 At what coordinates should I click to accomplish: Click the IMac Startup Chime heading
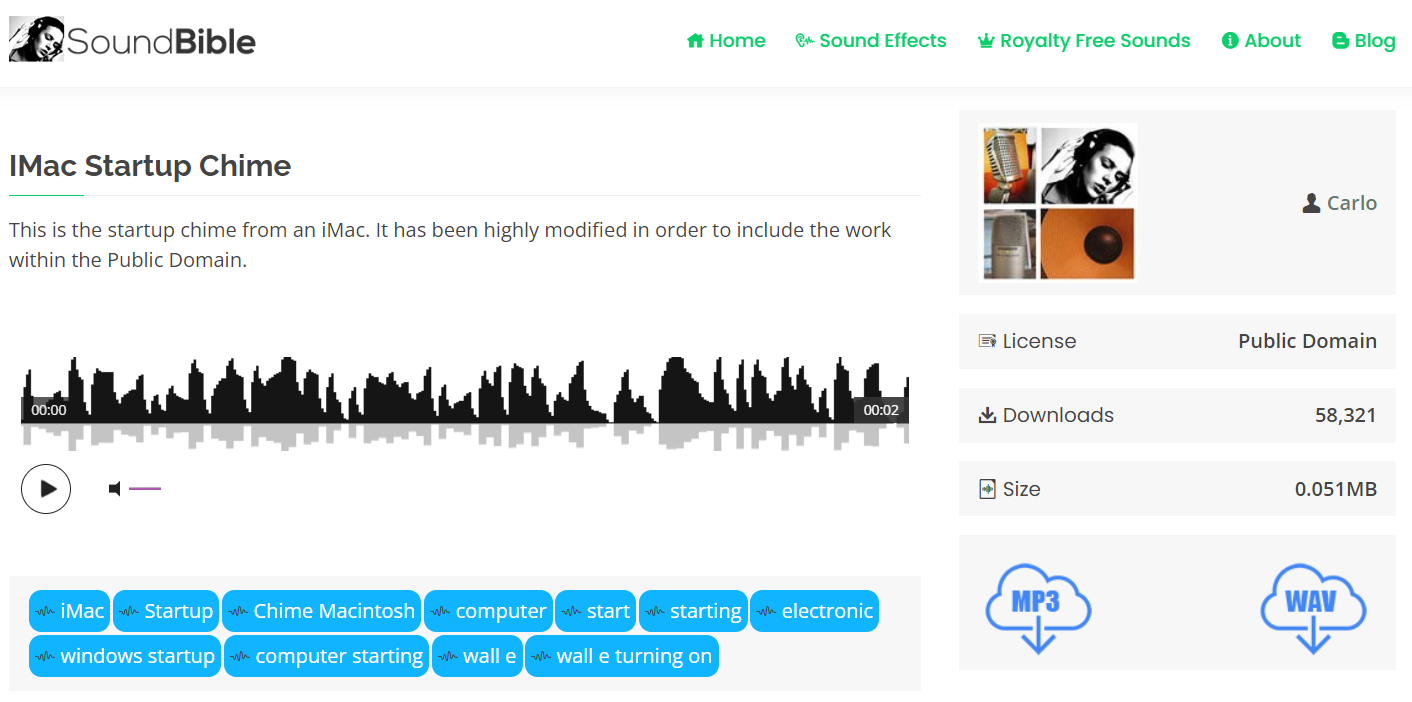click(150, 165)
